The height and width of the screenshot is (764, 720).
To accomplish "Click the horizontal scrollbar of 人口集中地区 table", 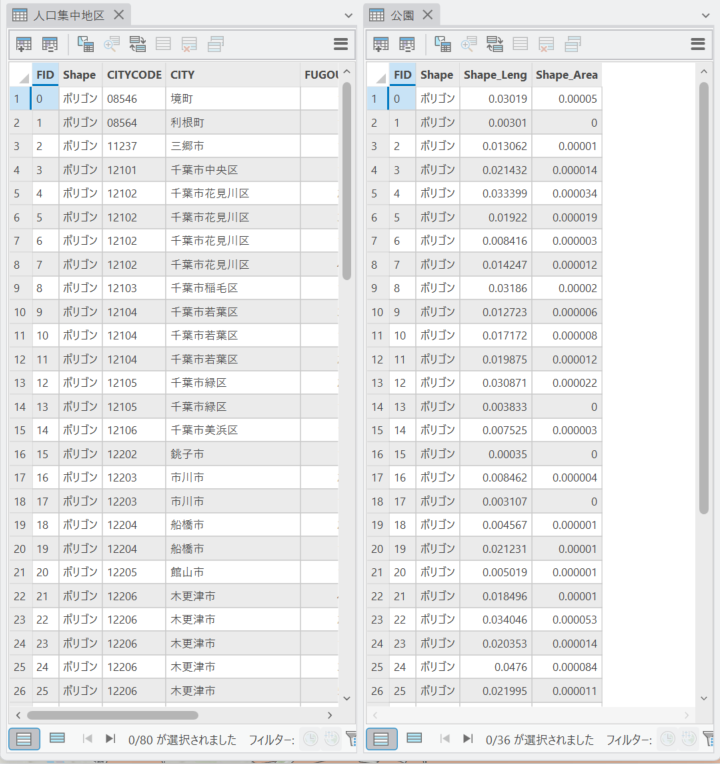I will pyautogui.click(x=112, y=715).
